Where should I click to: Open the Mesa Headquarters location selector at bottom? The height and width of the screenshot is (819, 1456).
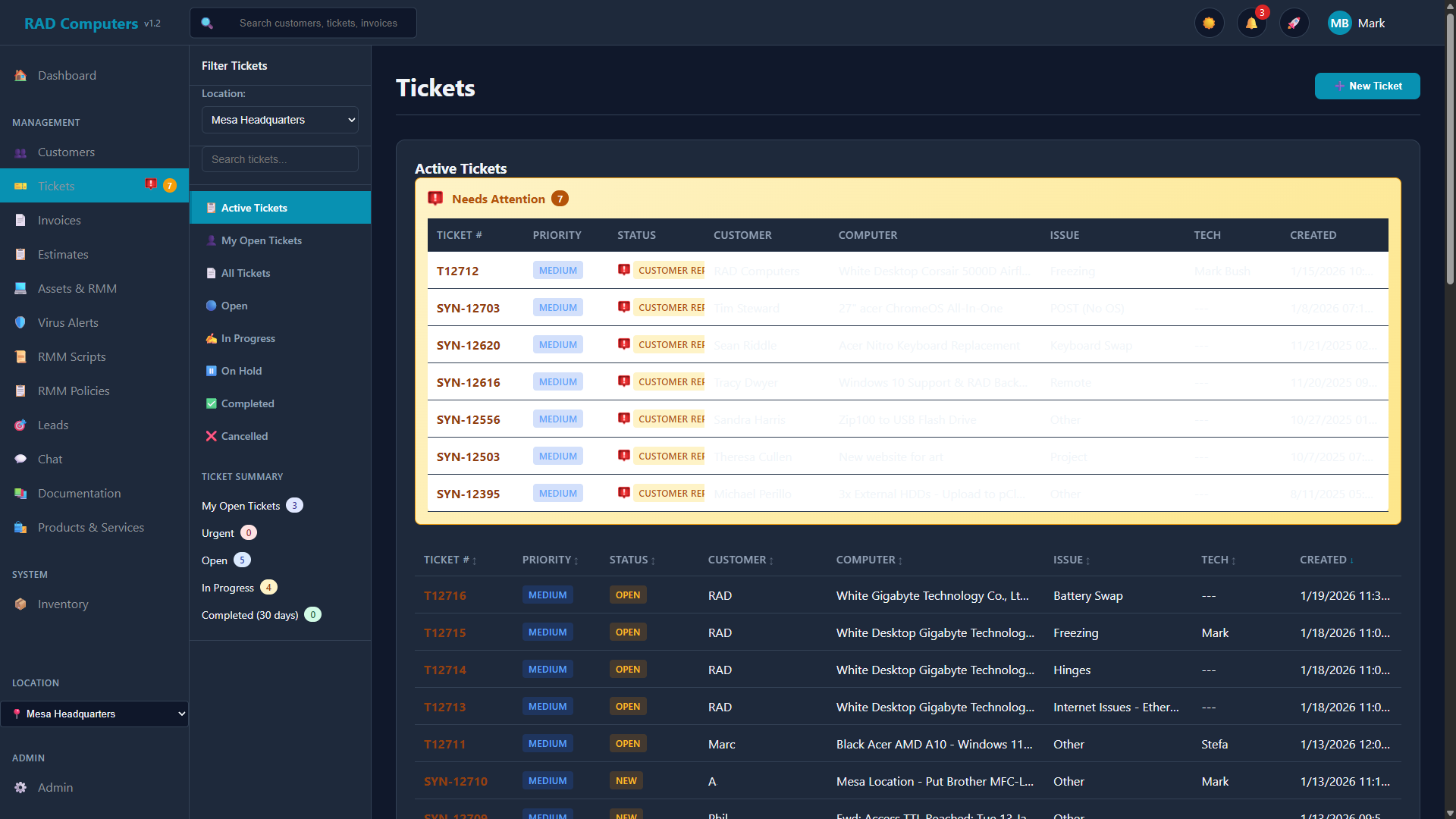coord(94,714)
